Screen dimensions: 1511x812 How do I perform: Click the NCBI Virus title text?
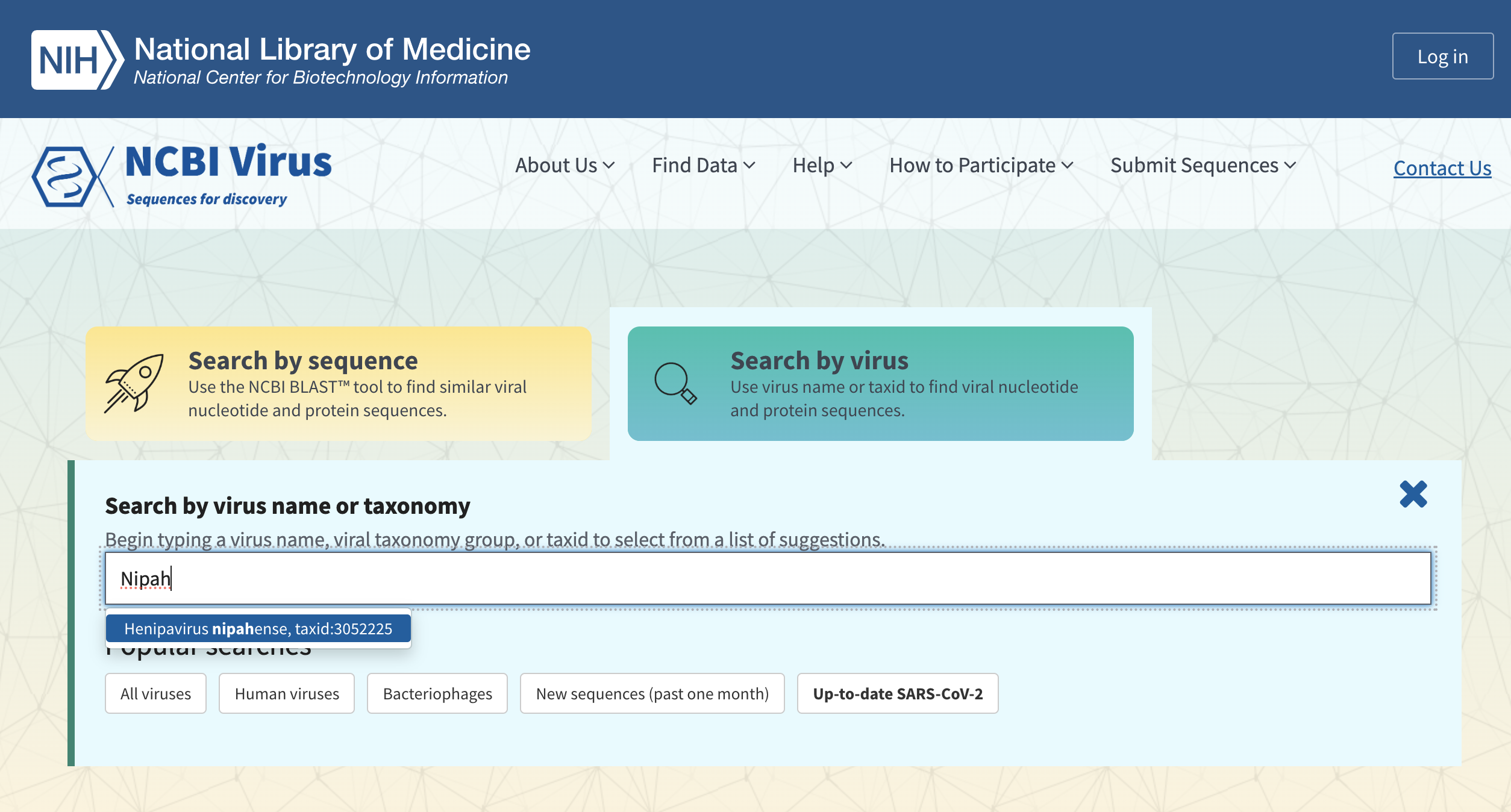click(x=228, y=161)
